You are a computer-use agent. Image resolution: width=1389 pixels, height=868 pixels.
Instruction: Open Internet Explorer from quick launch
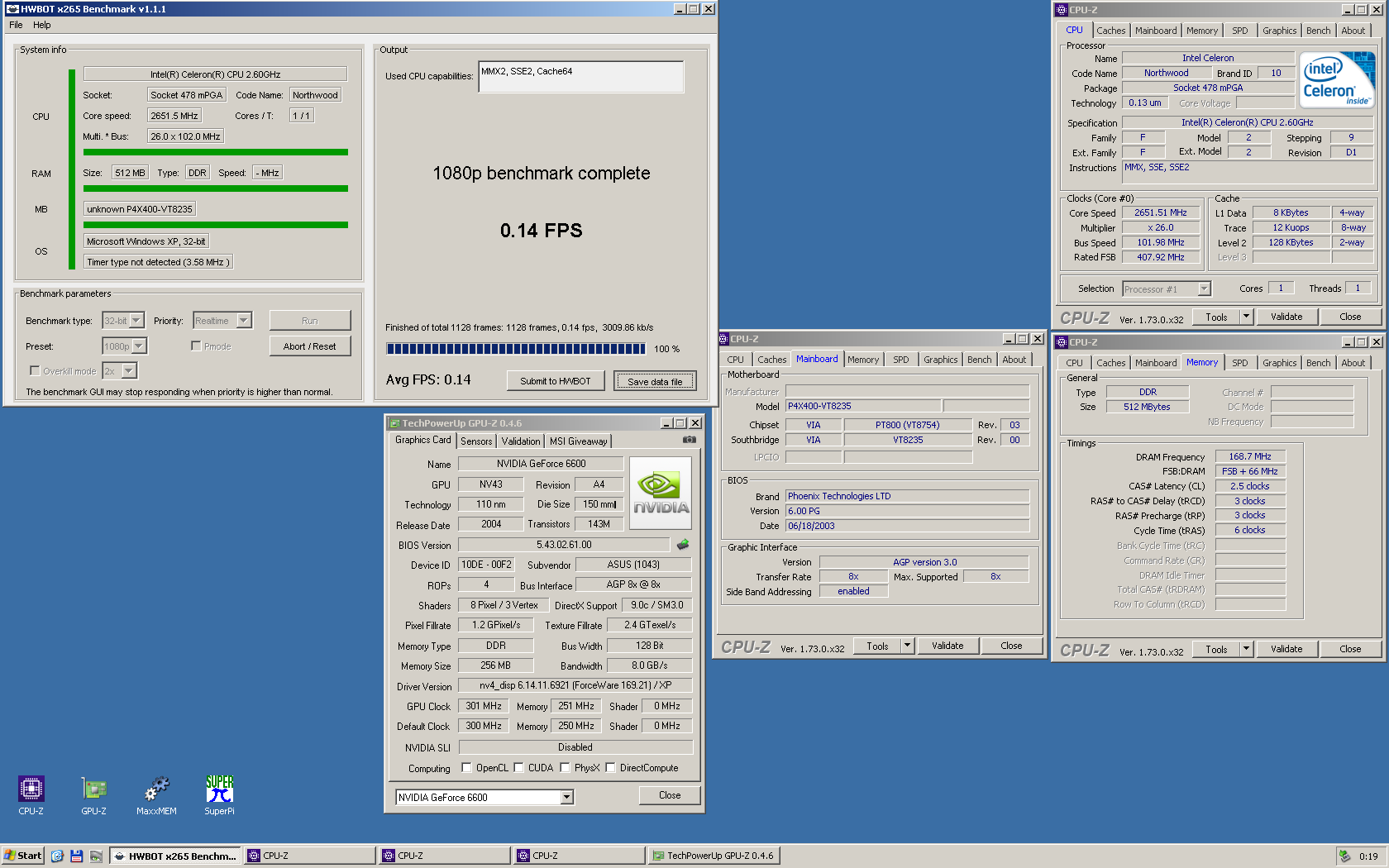[x=57, y=856]
